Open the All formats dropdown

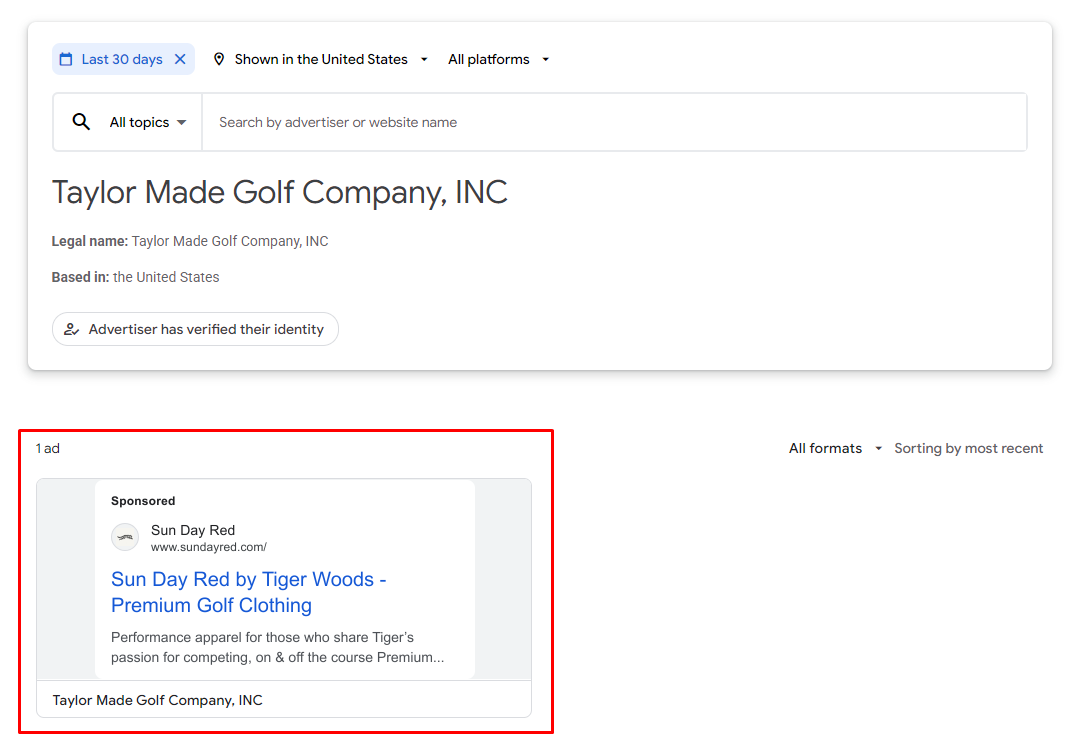(x=835, y=449)
